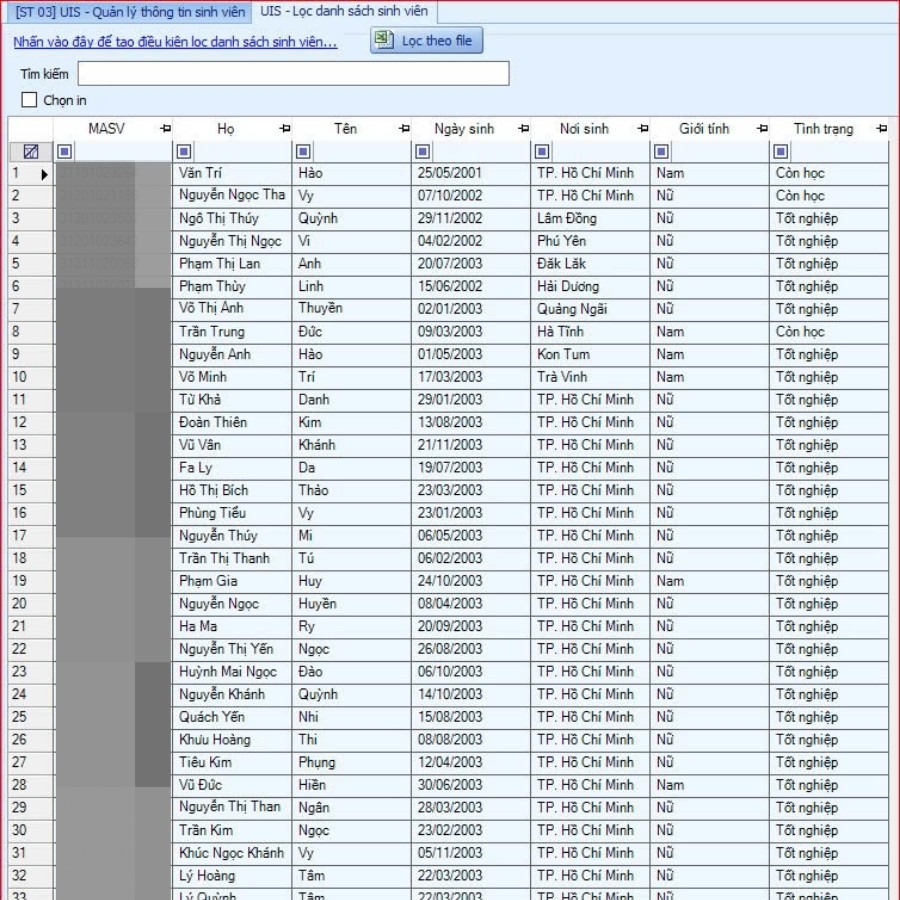Open filter operator dropdown under Họ column
The image size is (900, 900).
184,152
